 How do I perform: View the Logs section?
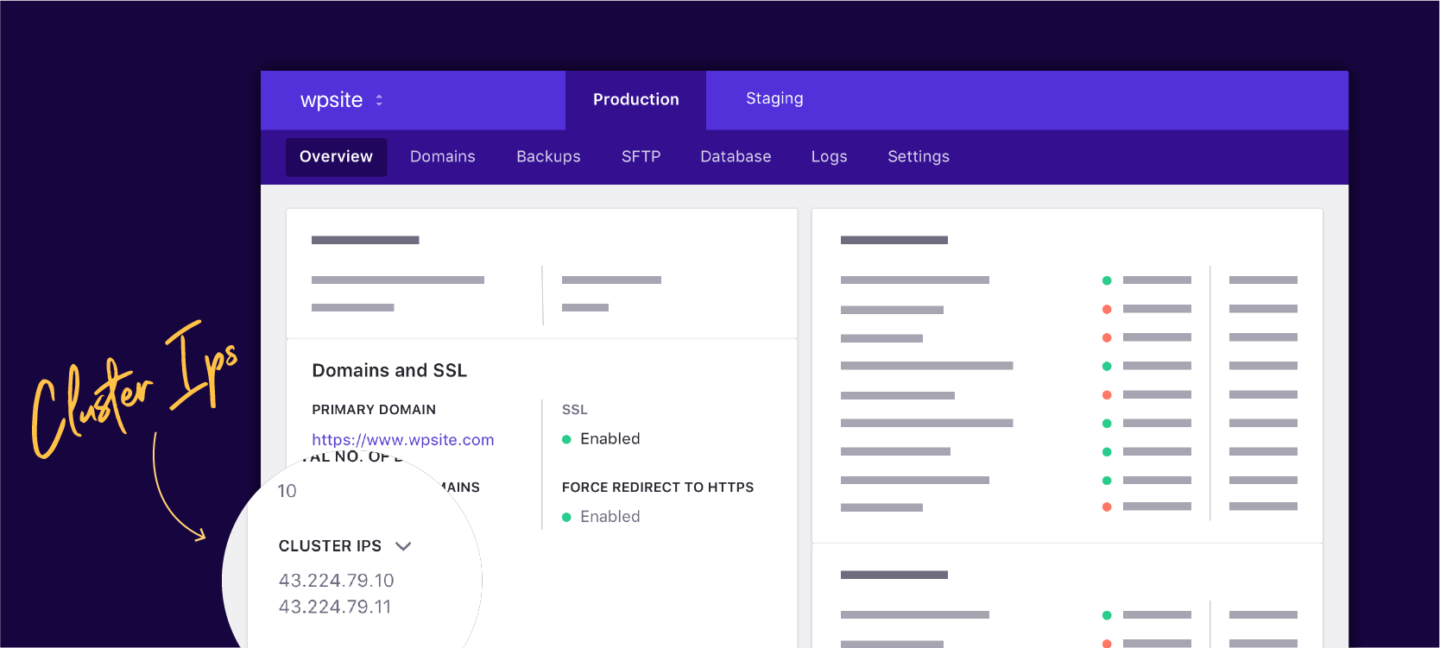click(x=829, y=156)
